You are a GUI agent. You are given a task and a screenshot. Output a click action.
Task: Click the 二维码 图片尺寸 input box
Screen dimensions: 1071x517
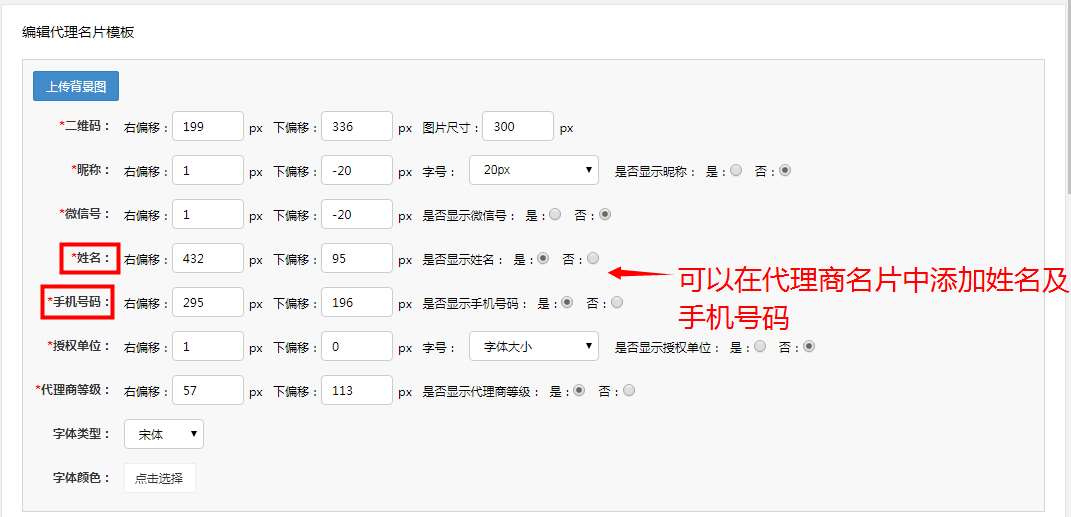point(517,126)
